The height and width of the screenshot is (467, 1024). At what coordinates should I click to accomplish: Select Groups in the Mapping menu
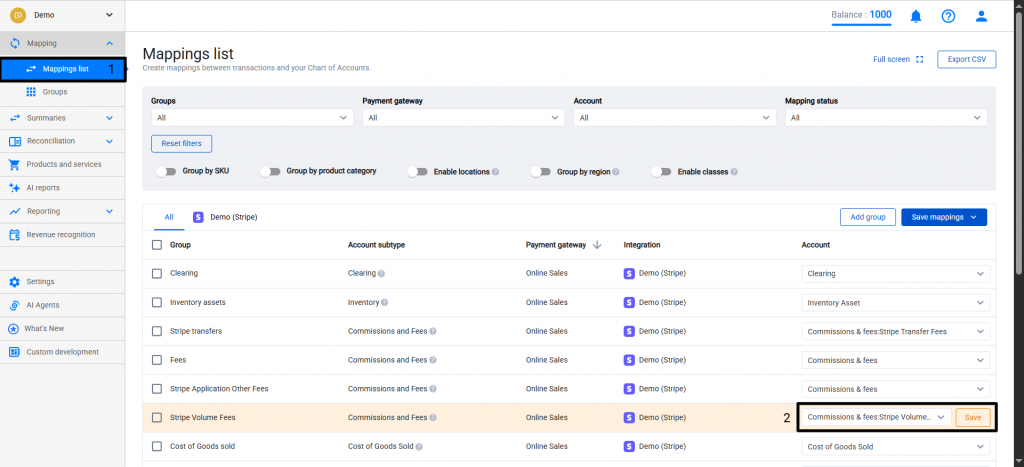[x=54, y=92]
